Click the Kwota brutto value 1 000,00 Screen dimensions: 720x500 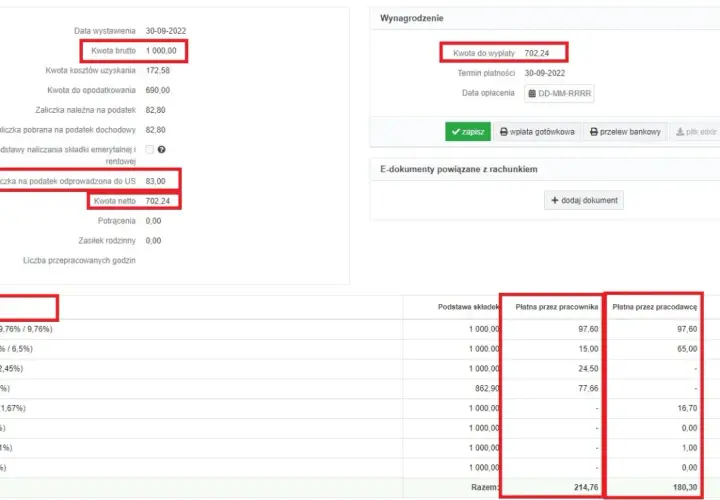[x=161, y=51]
